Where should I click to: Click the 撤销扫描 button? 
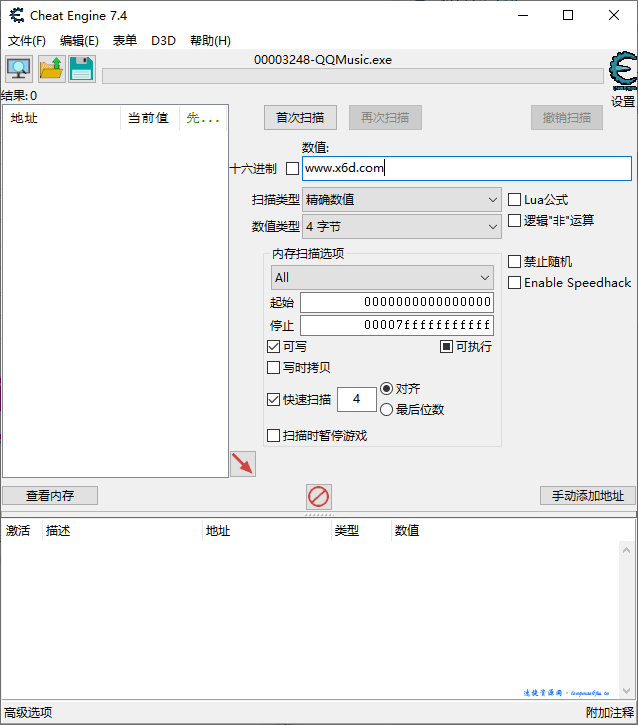point(567,117)
